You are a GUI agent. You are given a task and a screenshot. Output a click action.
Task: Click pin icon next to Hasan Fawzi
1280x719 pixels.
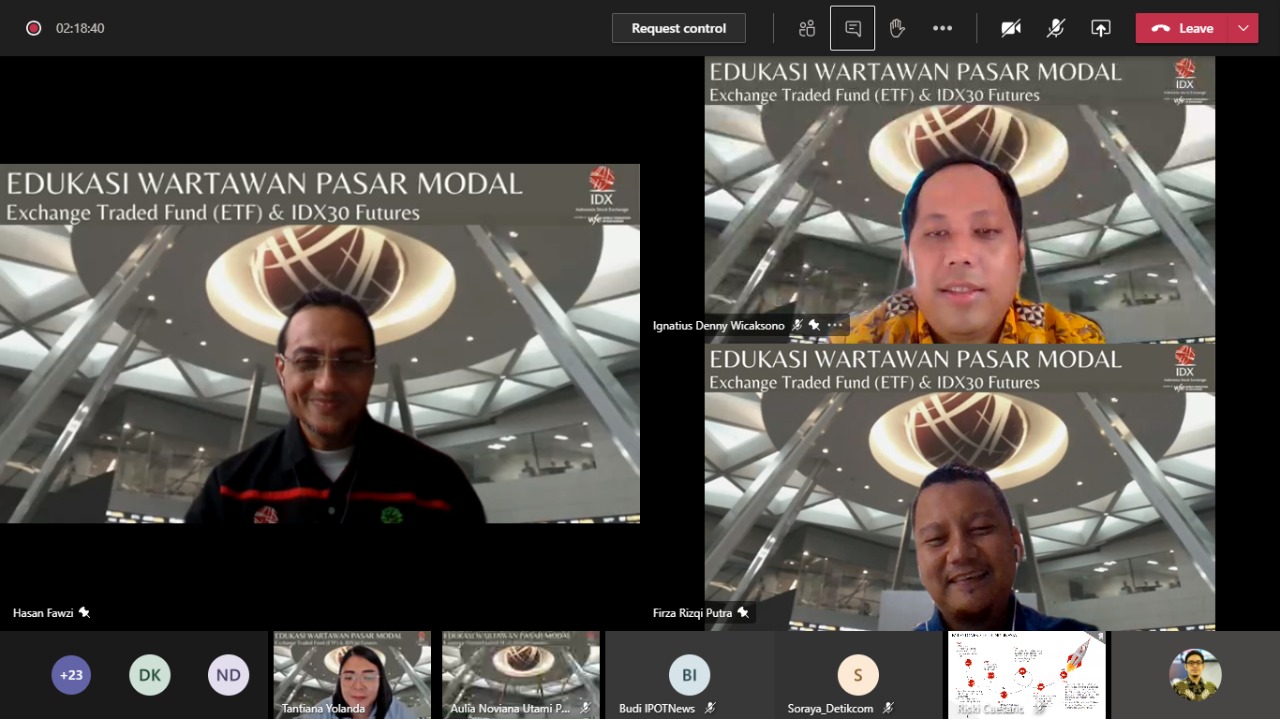pos(84,612)
